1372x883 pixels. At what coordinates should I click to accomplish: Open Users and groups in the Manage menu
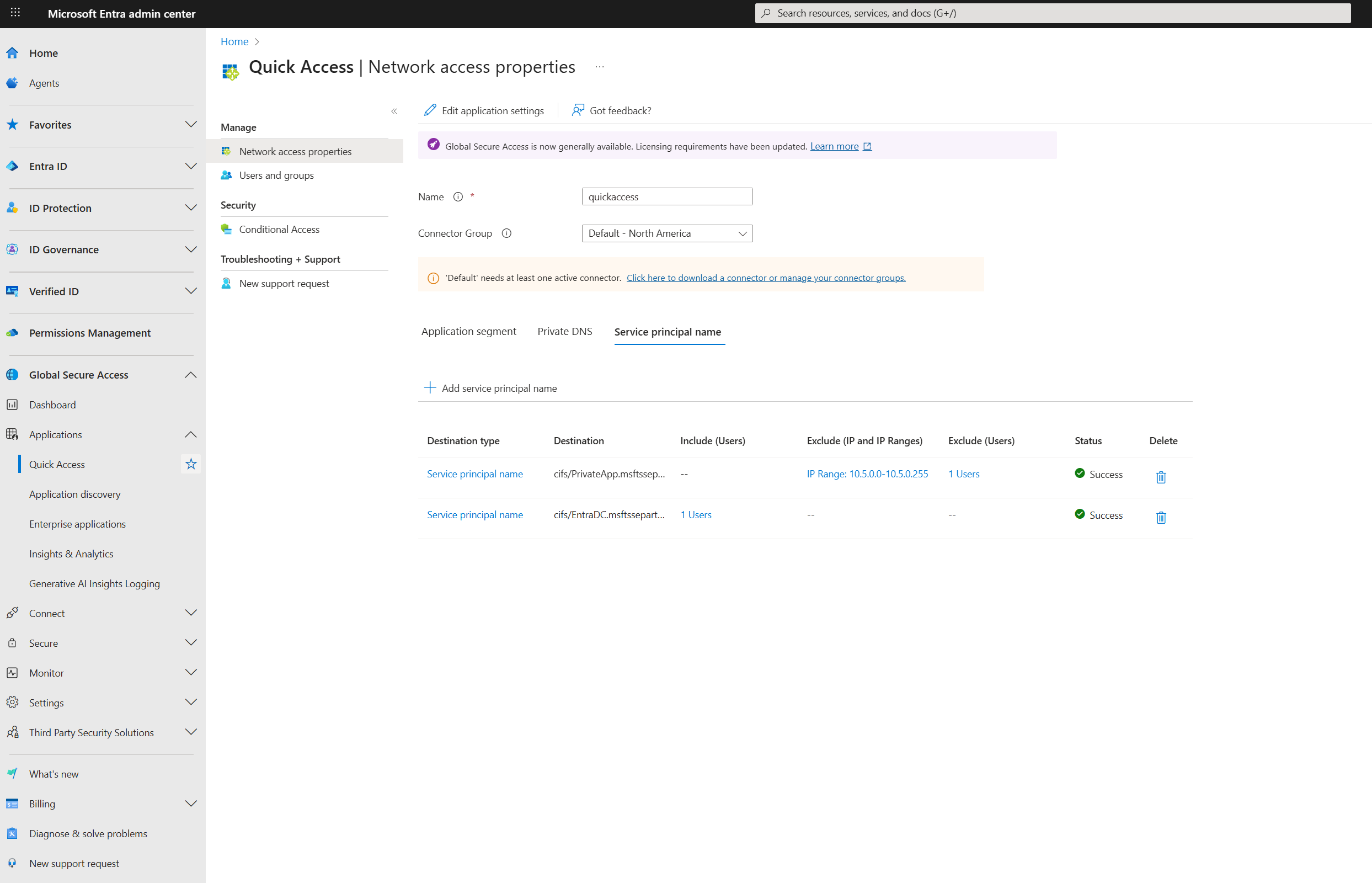pos(276,175)
